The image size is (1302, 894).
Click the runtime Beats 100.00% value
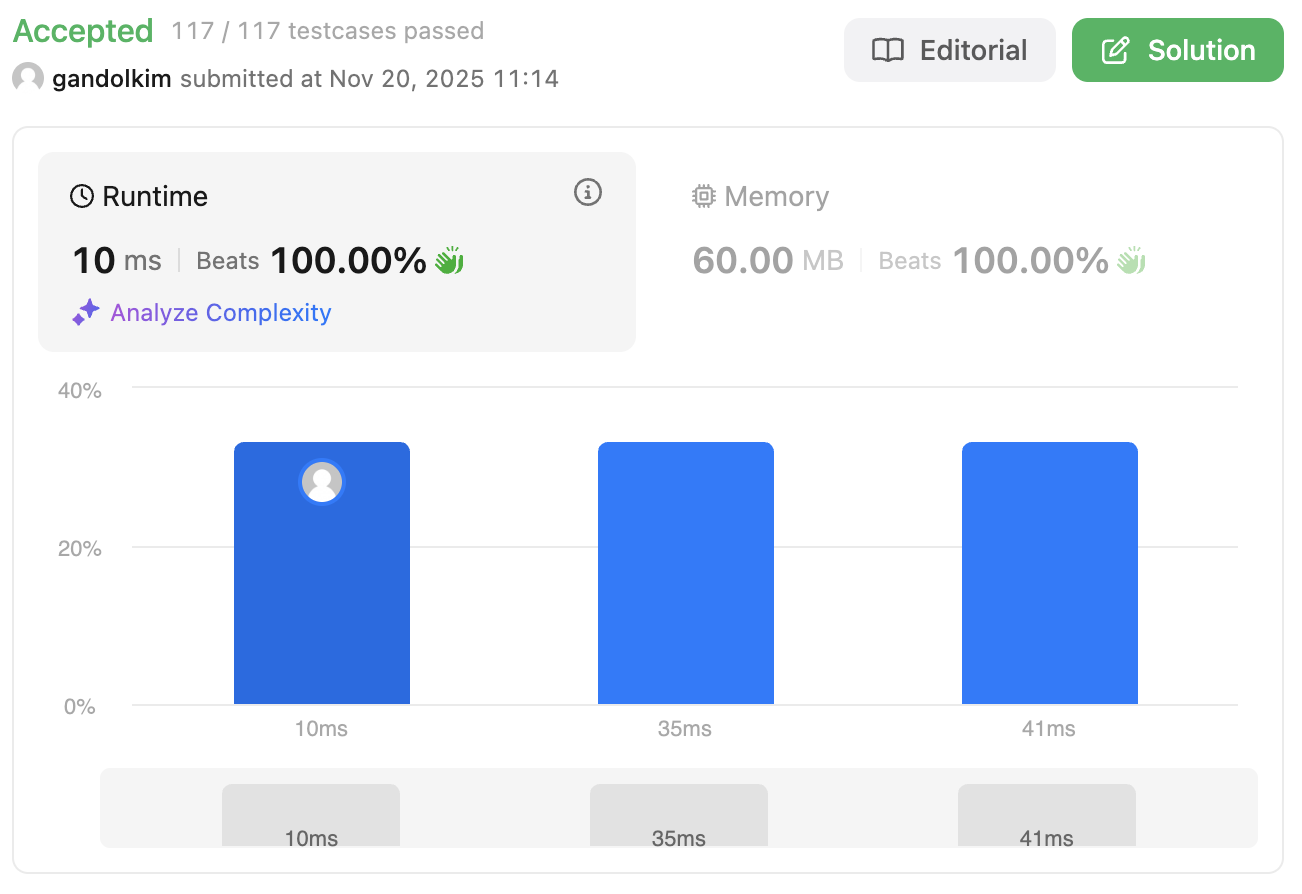(x=312, y=261)
